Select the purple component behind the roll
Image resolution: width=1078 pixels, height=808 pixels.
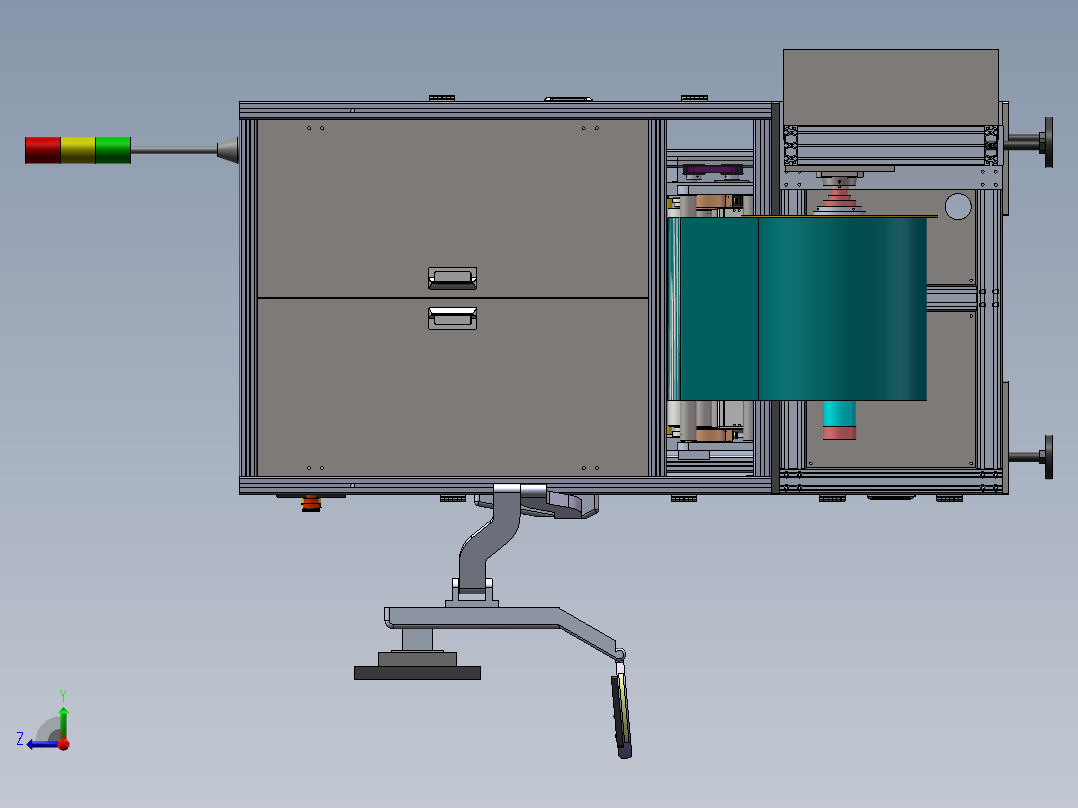(x=713, y=169)
